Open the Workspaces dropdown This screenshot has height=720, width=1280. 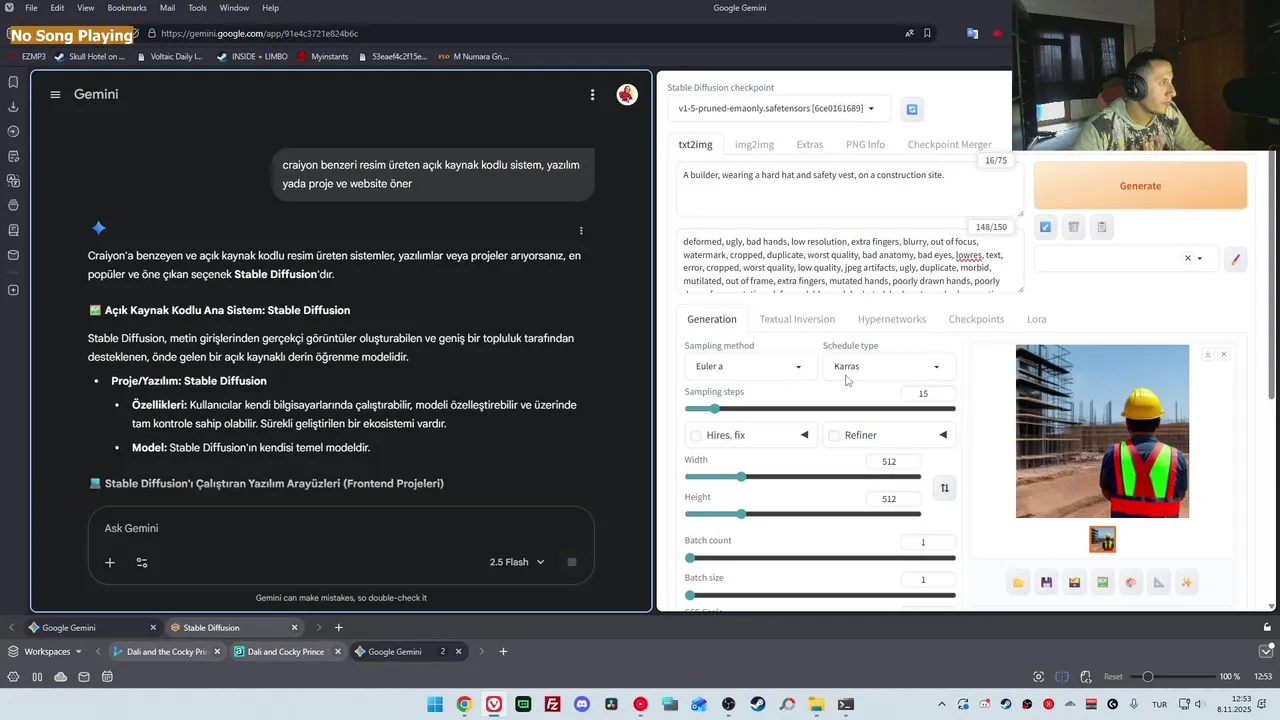[x=45, y=651]
